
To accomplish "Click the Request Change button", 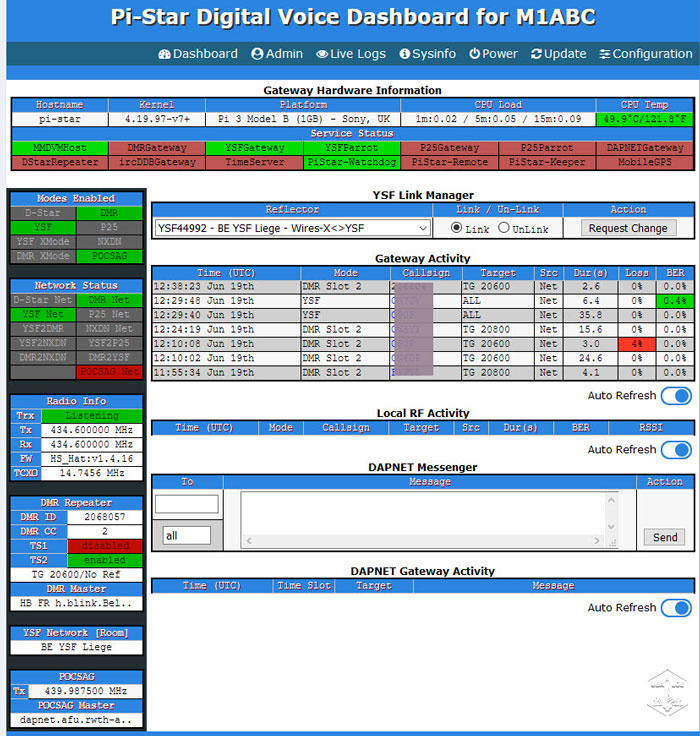I will pos(628,228).
